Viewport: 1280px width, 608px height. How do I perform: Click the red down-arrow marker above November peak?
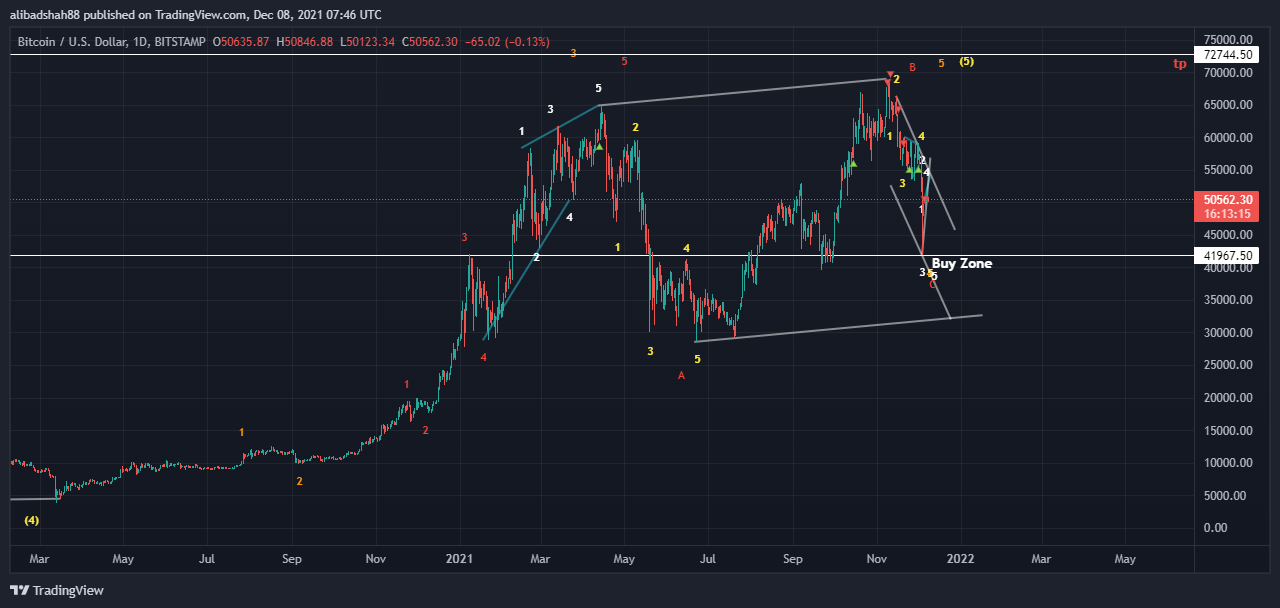[889, 74]
